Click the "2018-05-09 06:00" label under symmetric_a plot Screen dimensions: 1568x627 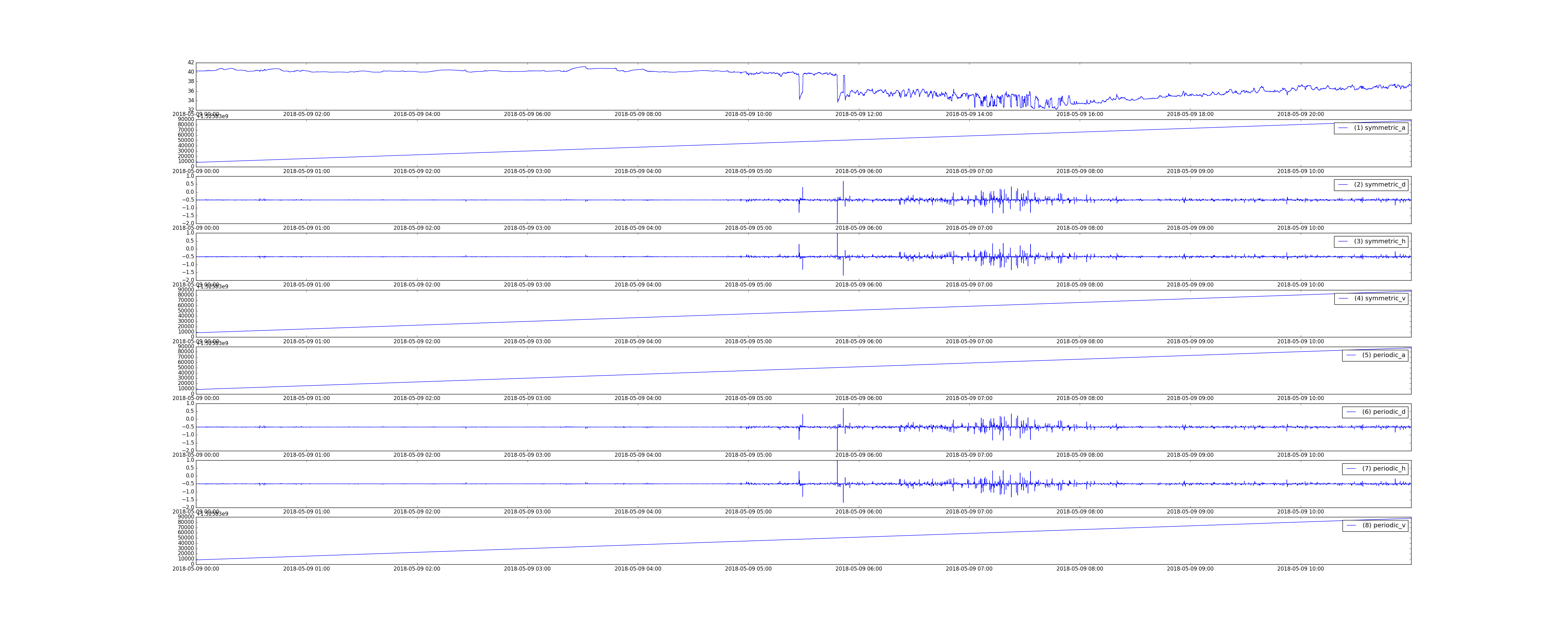point(858,171)
